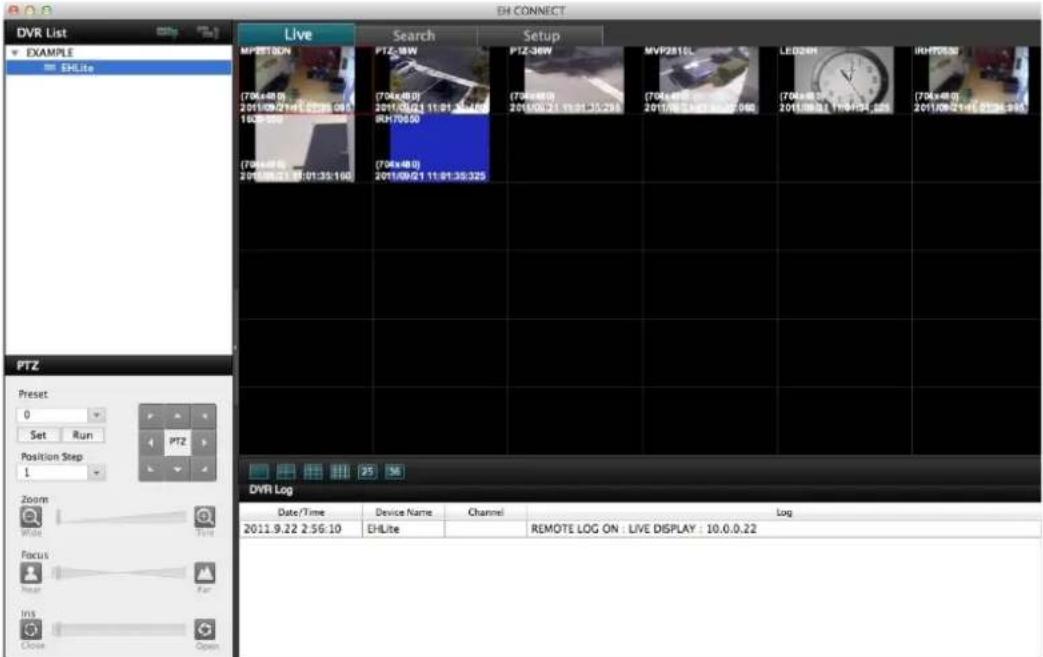Screen dimensions: 1043x657
Task: Click the Zoom Tele magnifier icon
Action: [204, 517]
